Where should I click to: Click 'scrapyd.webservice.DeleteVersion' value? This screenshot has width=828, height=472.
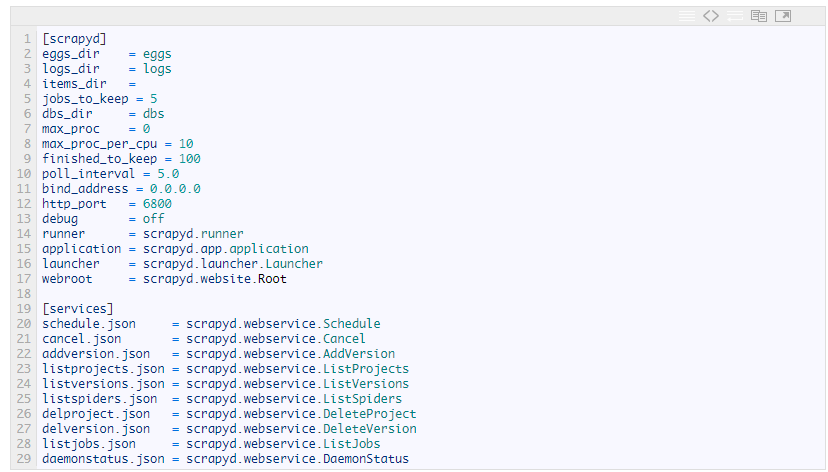click(301, 429)
